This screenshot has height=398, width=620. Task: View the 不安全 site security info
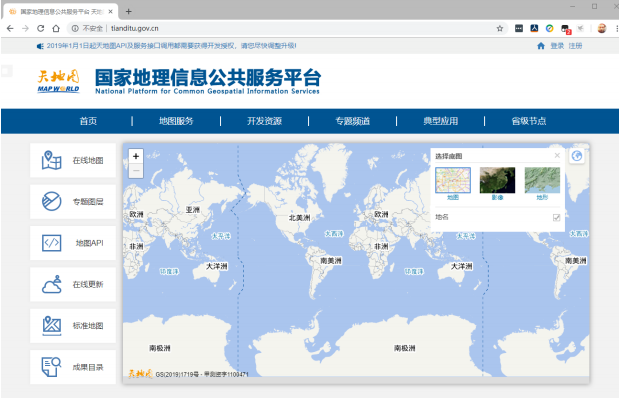click(x=87, y=28)
